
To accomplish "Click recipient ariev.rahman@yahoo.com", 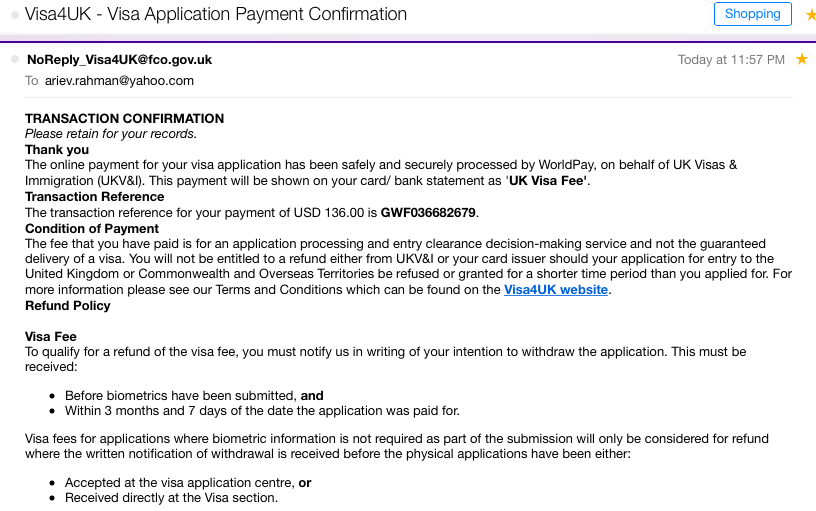I will point(119,81).
